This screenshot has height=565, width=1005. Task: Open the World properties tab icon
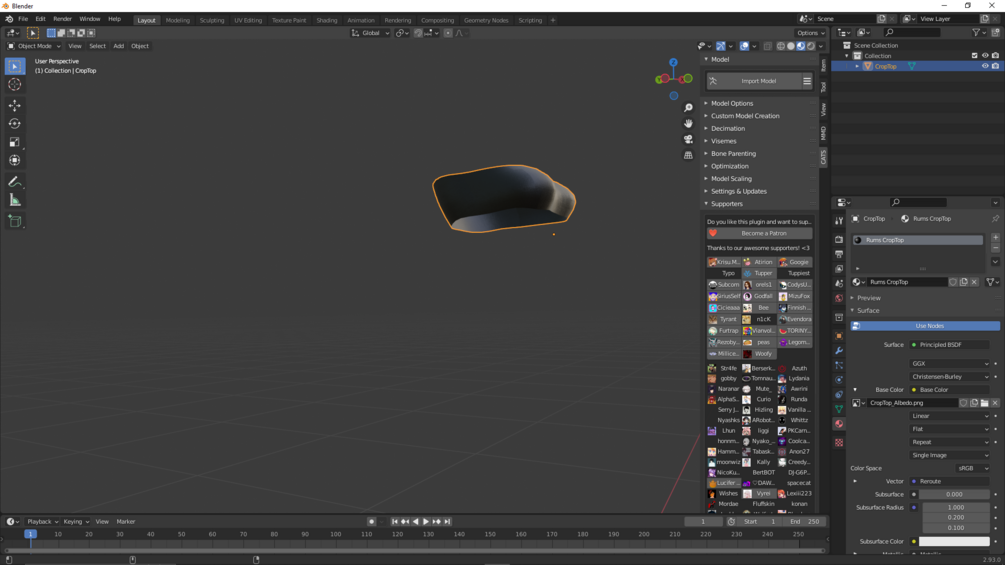pos(839,299)
